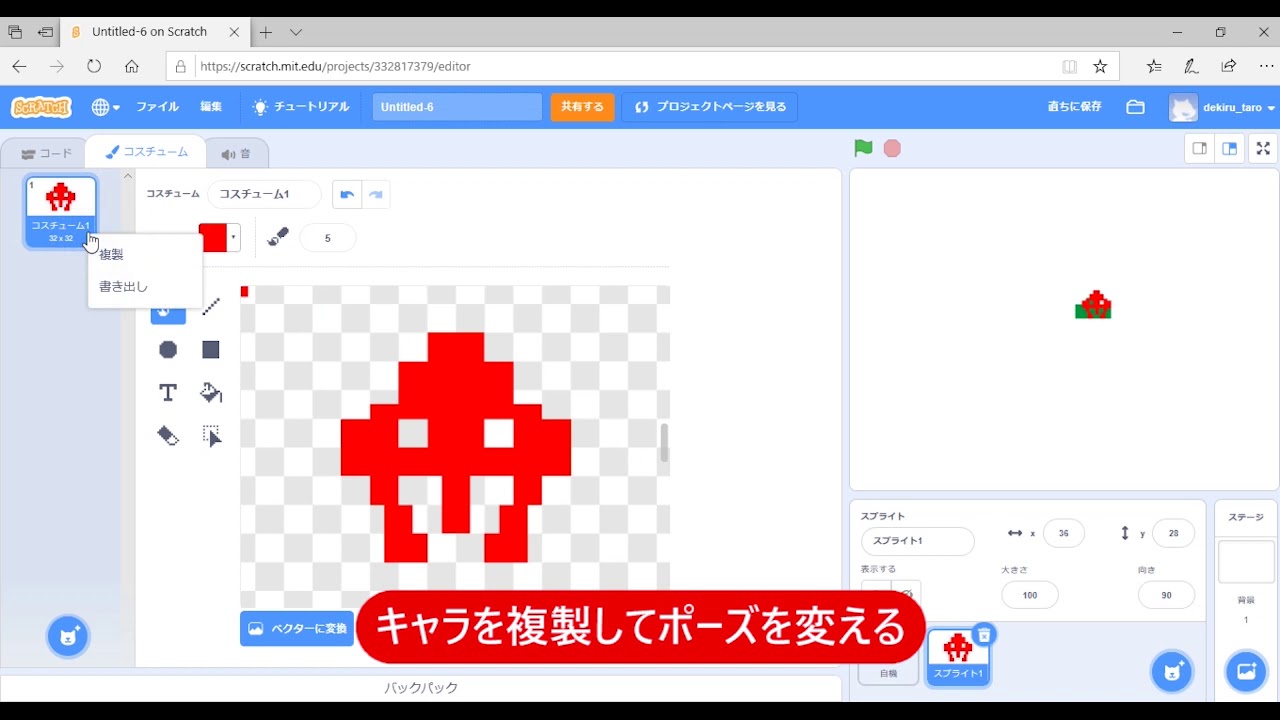Edit the project title Untitled-6
This screenshot has width=1280, height=720.
tap(457, 107)
